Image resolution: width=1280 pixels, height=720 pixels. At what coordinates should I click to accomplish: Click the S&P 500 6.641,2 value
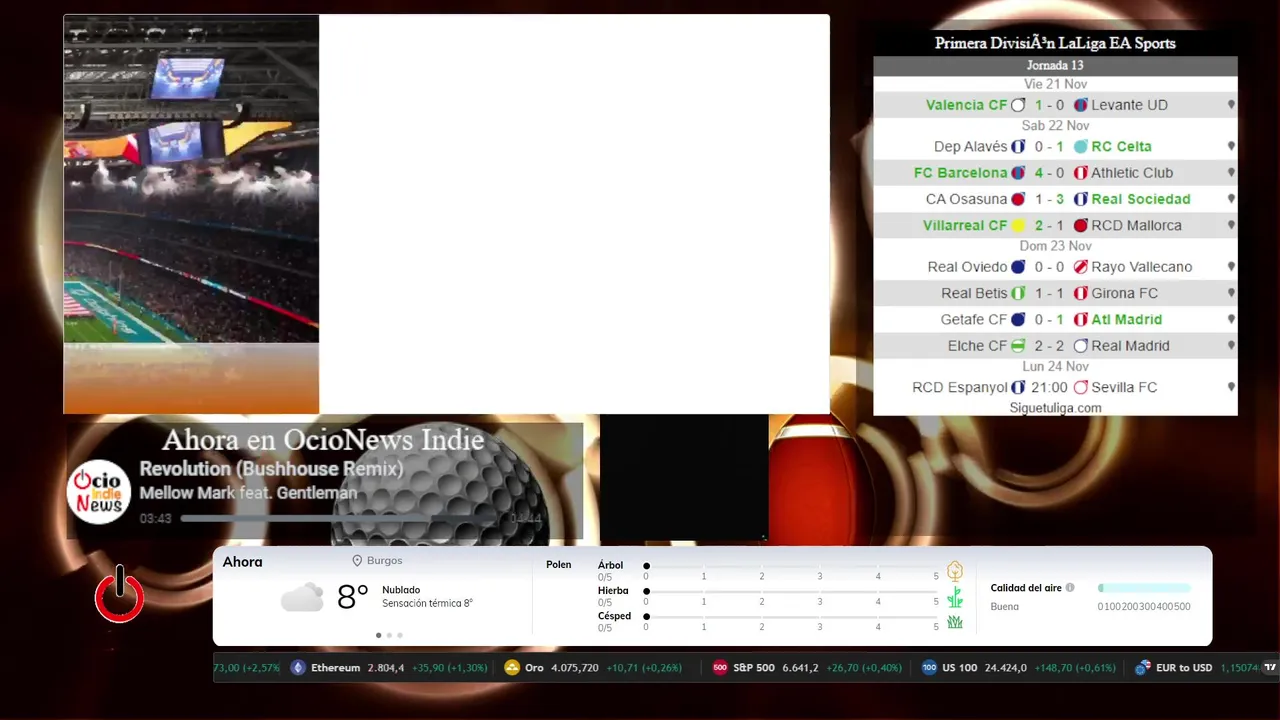[x=800, y=668]
